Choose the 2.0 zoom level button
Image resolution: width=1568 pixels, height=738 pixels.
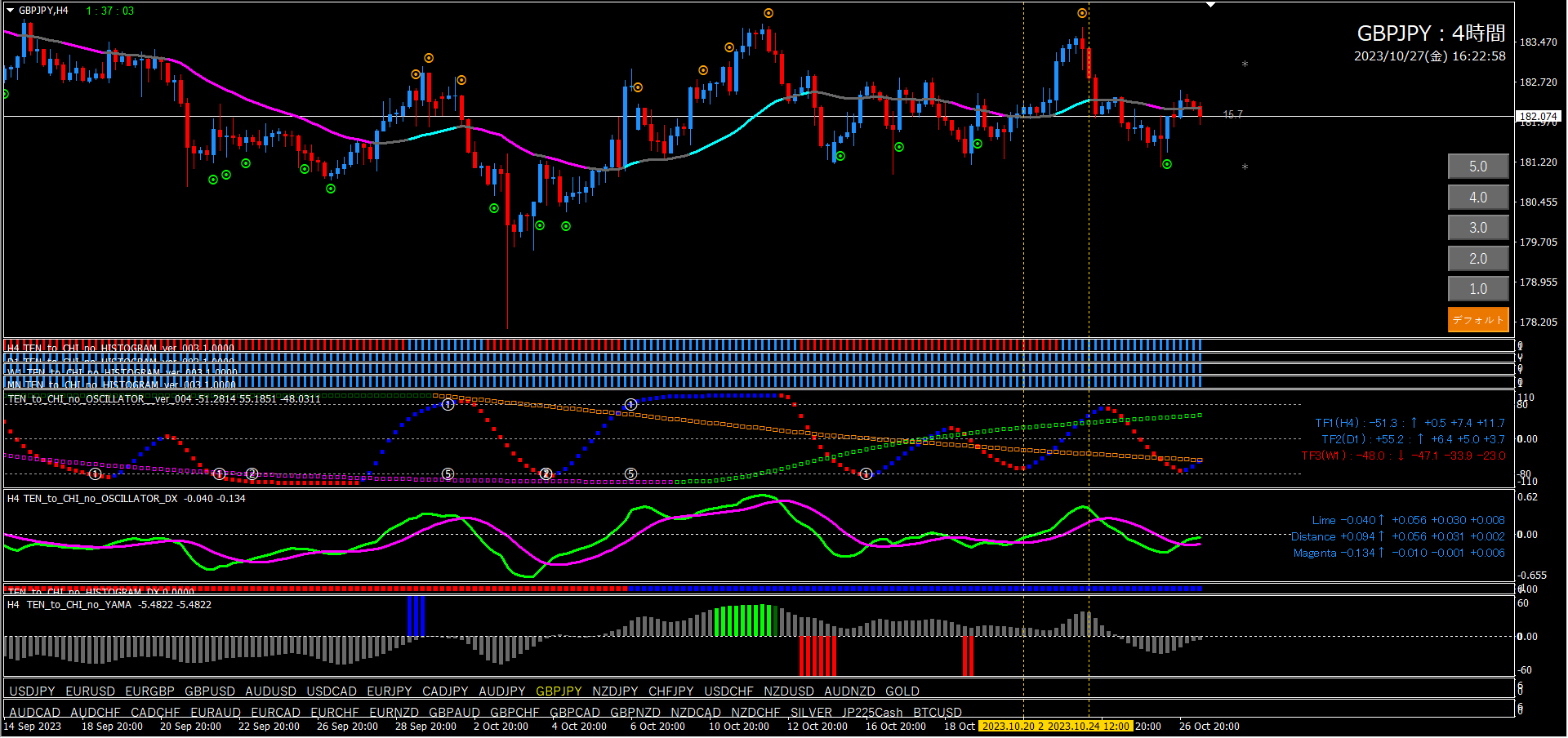click(x=1478, y=259)
